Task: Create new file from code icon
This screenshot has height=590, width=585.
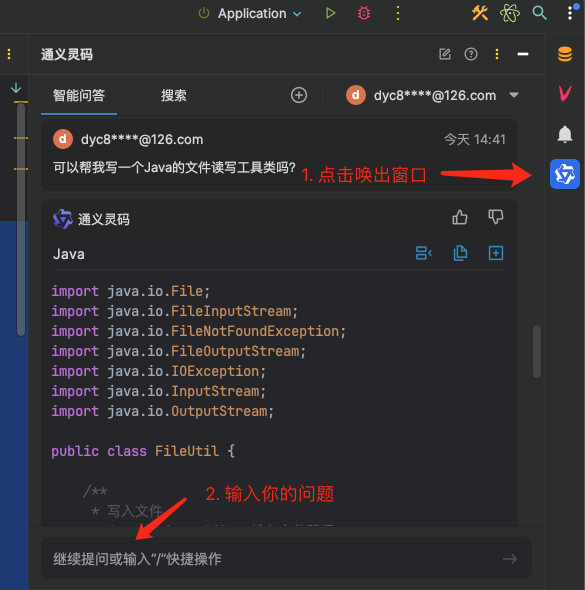Action: coord(496,253)
